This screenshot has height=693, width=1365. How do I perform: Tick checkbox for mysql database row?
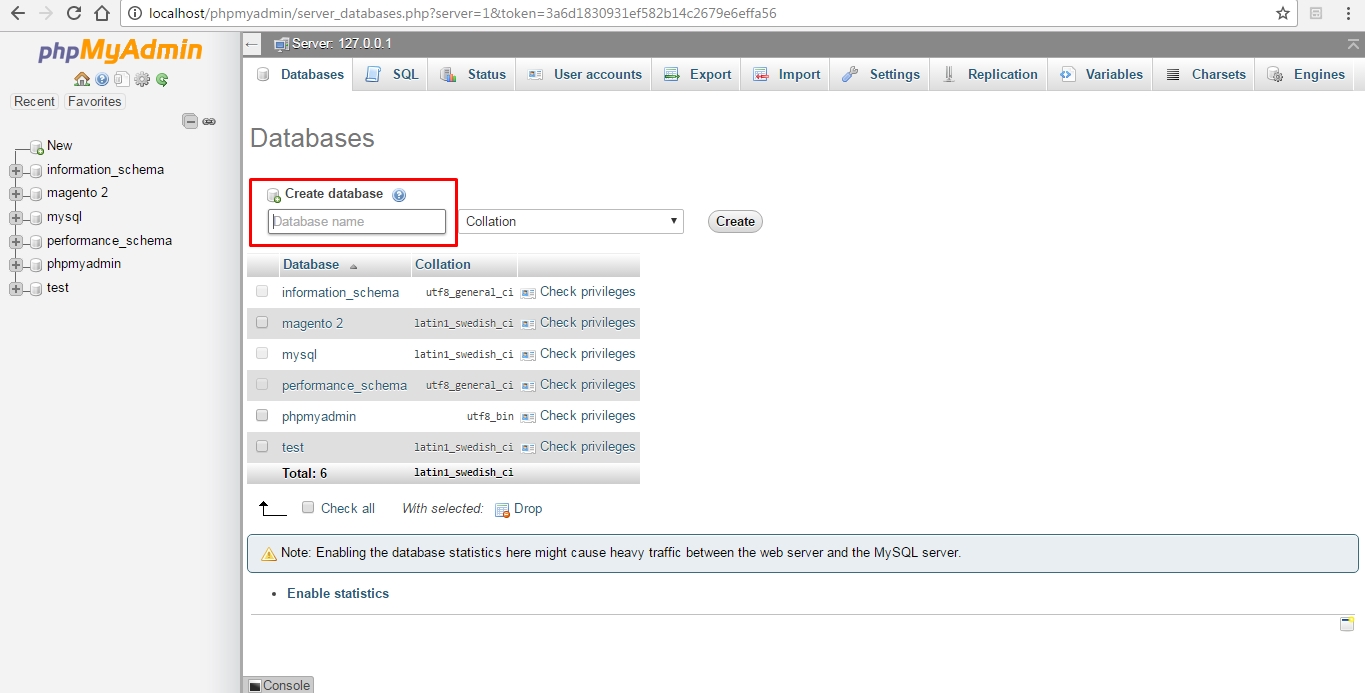coord(262,353)
